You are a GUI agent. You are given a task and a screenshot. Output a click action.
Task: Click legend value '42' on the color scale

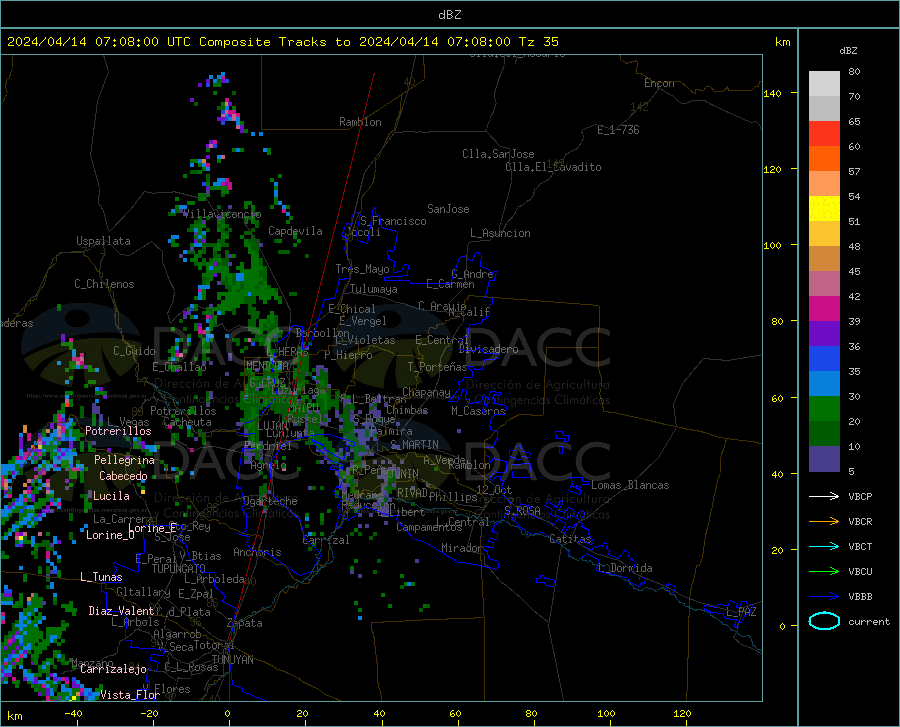click(x=855, y=297)
